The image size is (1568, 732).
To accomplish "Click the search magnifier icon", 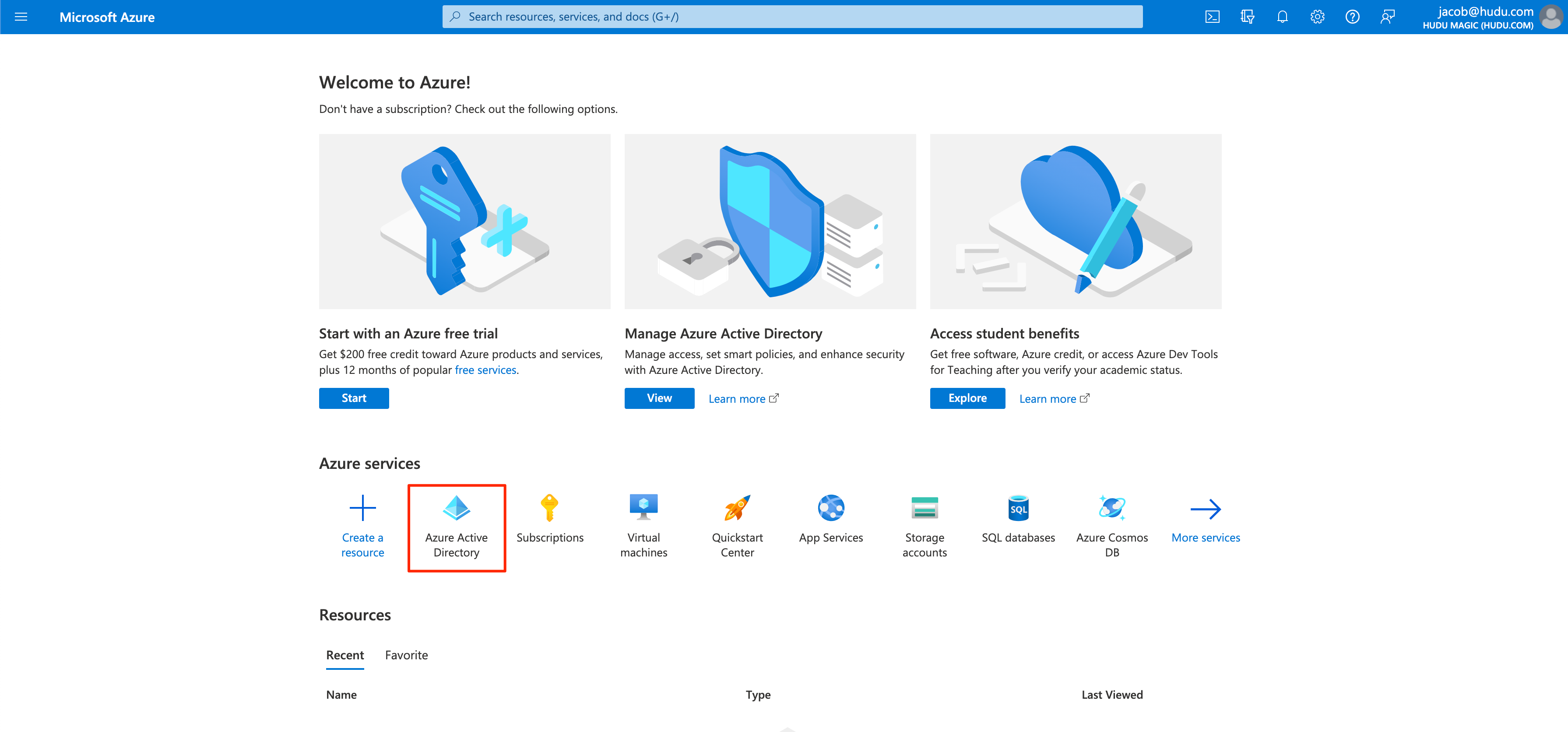I will [x=455, y=17].
